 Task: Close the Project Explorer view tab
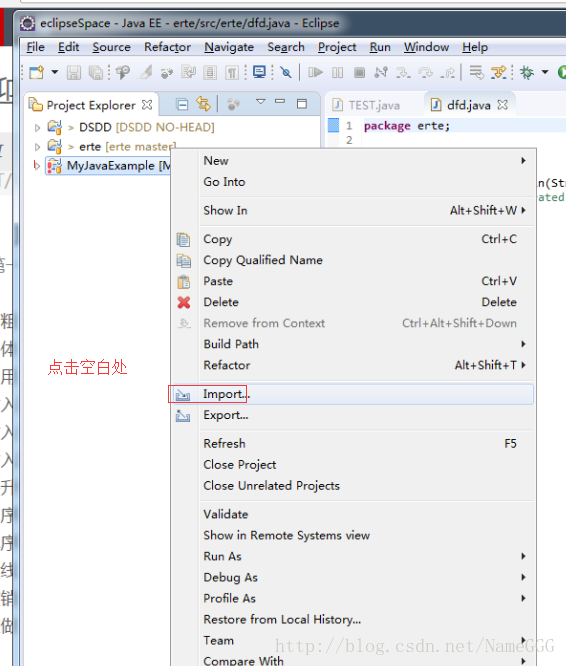tap(147, 104)
